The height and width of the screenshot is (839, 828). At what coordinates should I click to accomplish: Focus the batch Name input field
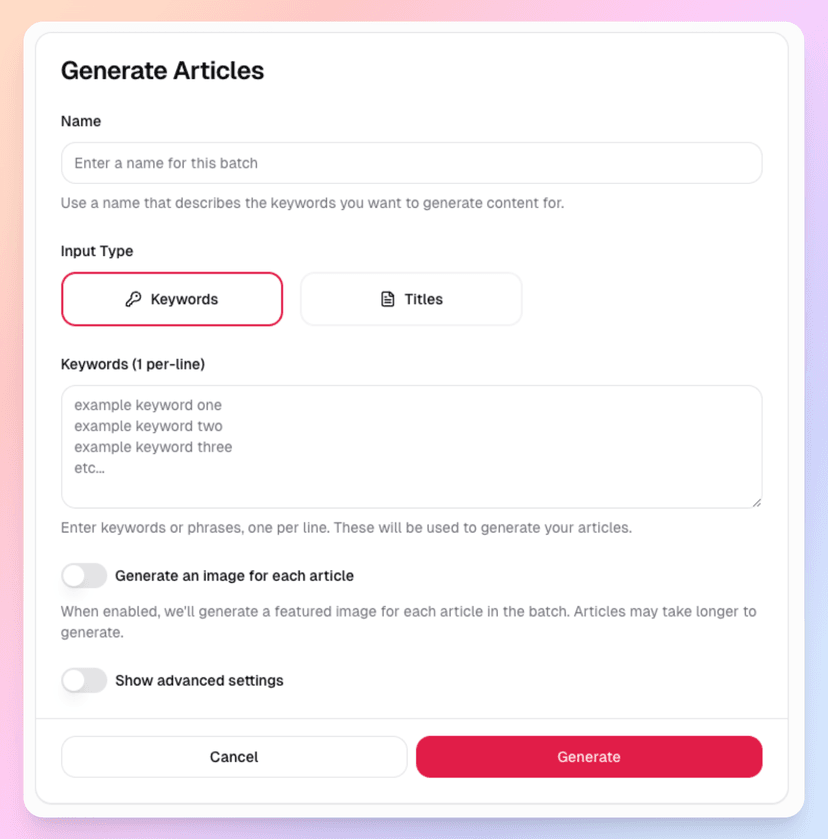pos(412,163)
